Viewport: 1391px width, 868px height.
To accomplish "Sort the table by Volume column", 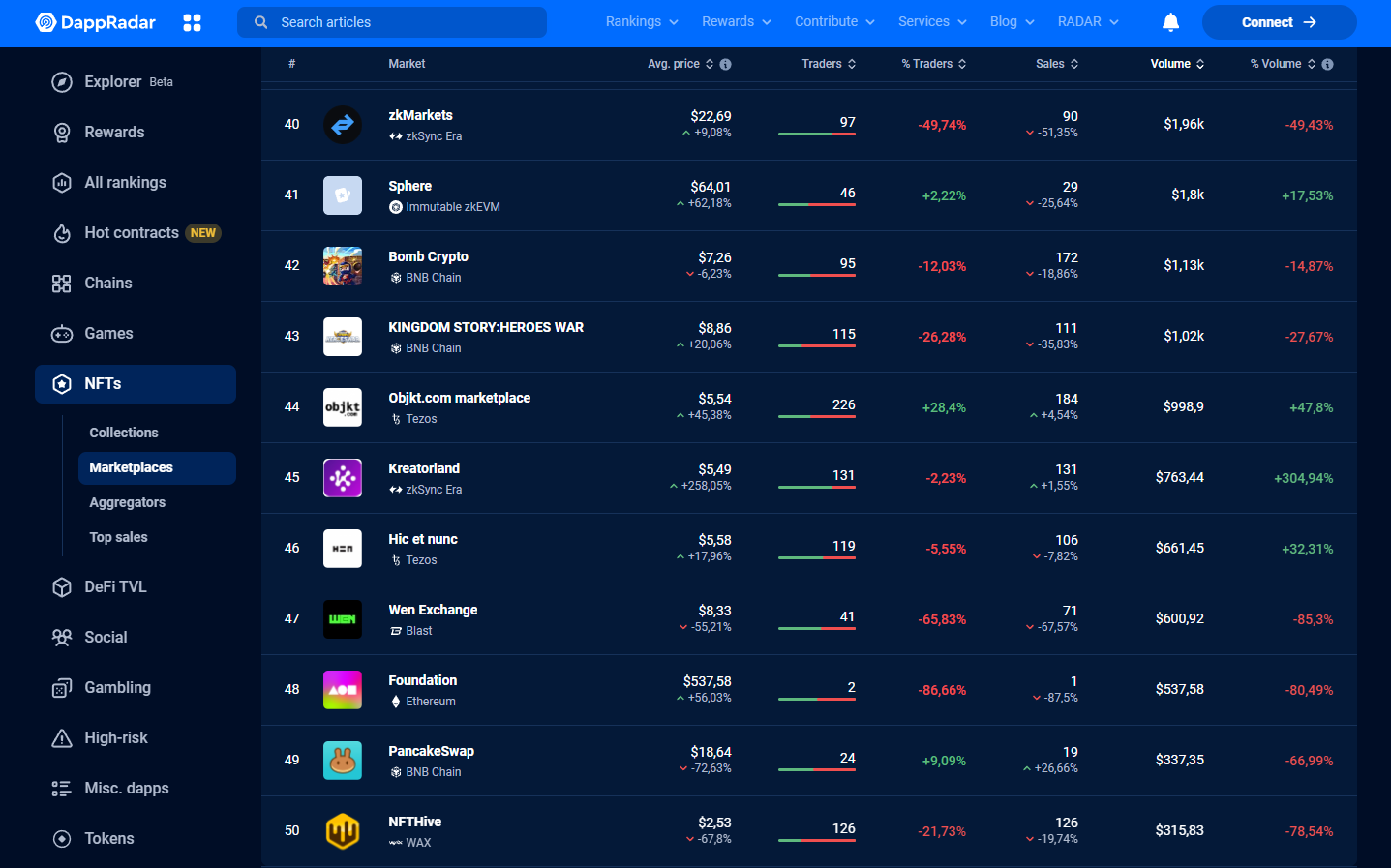I will (1177, 64).
